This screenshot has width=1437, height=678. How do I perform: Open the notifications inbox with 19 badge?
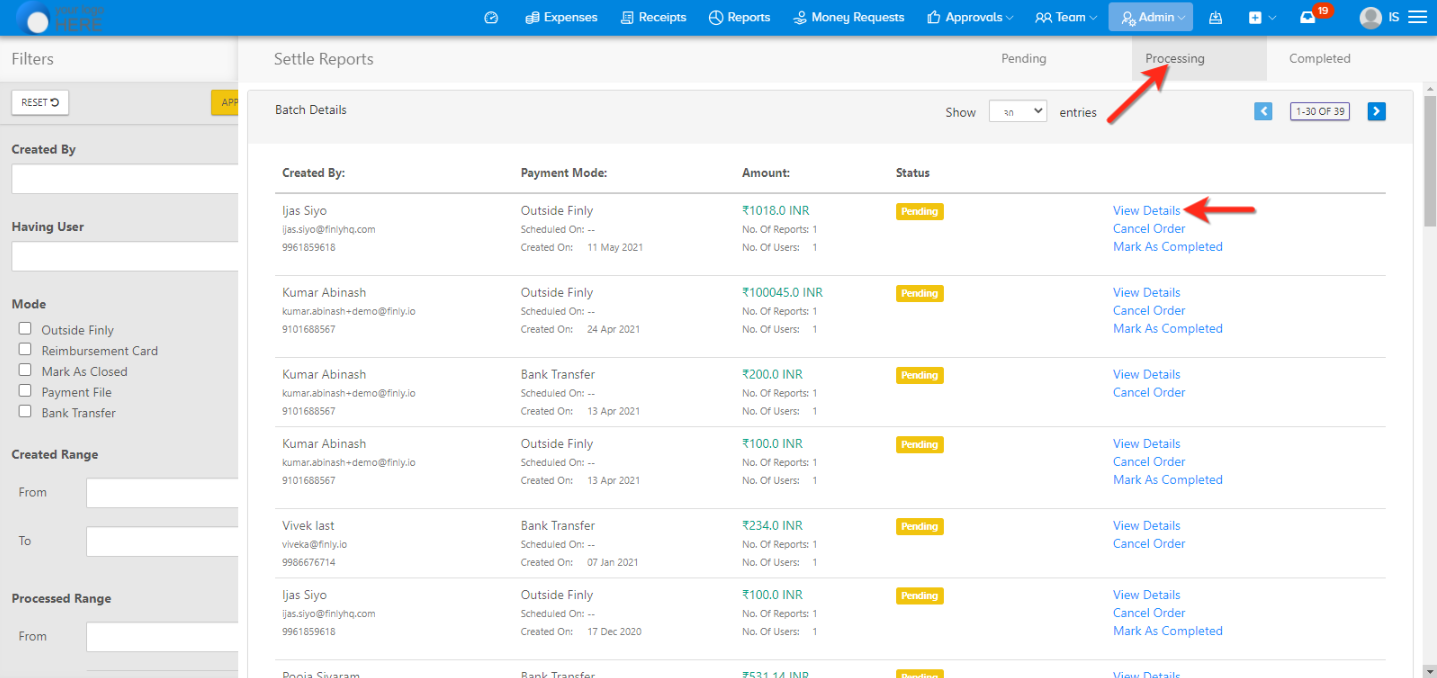point(1308,17)
